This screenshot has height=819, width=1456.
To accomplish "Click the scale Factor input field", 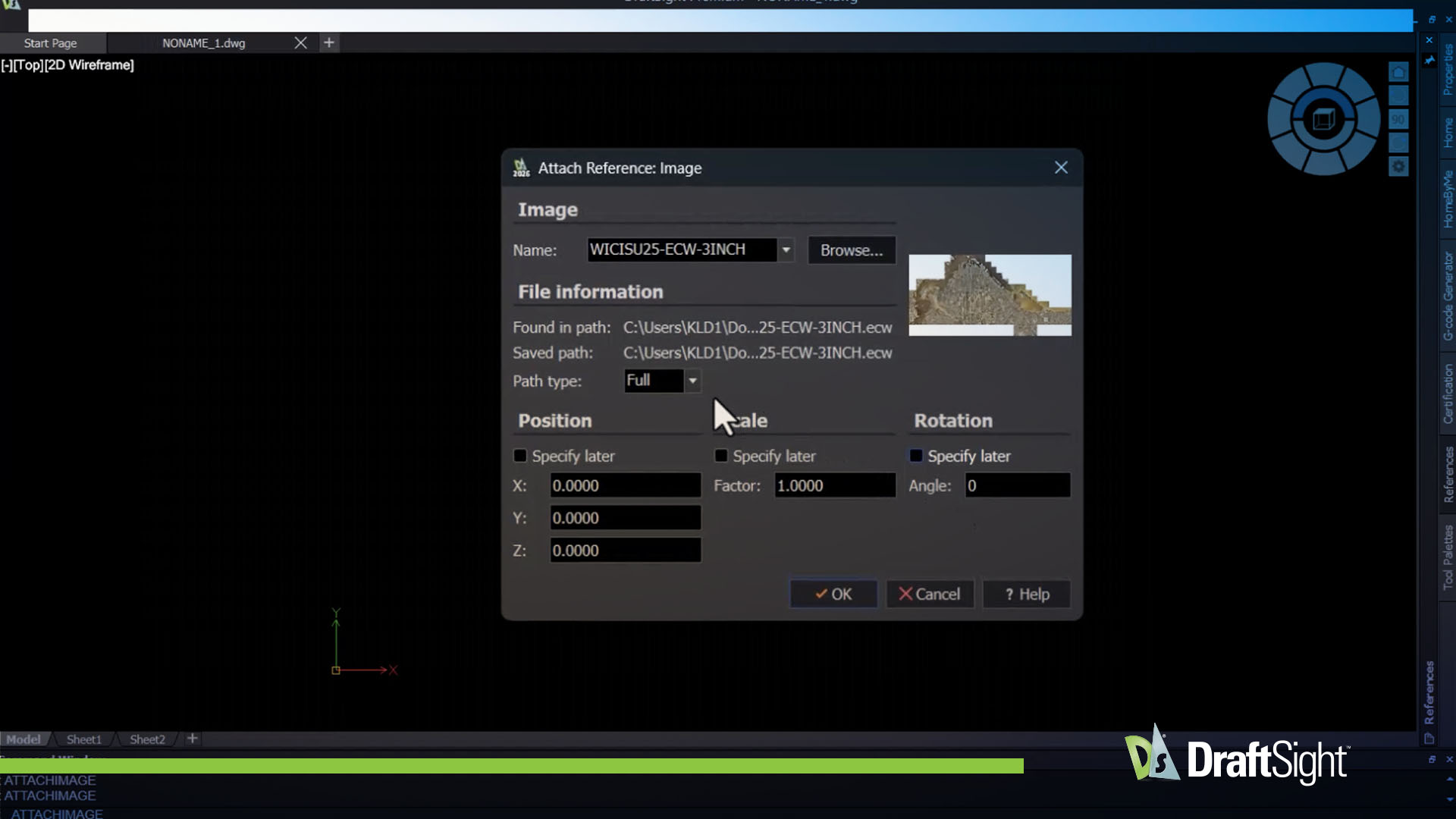I will [x=835, y=485].
